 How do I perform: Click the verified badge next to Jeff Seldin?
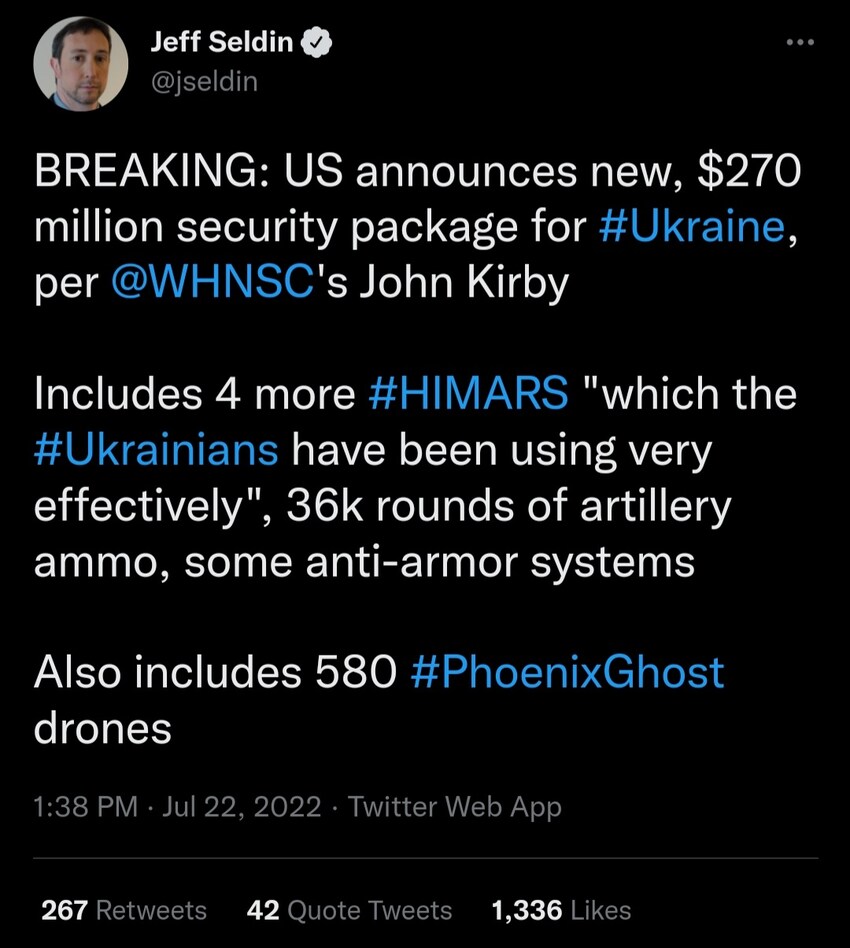tap(316, 42)
